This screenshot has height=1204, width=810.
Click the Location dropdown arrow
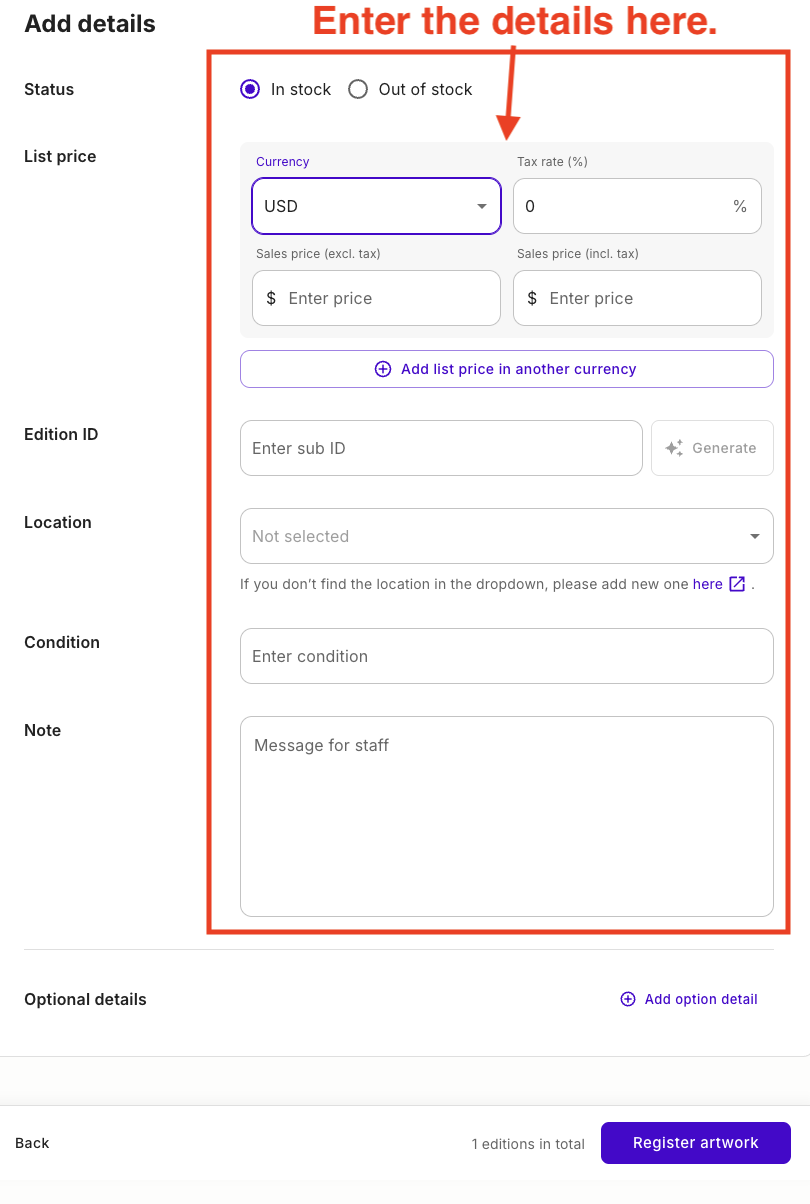755,536
